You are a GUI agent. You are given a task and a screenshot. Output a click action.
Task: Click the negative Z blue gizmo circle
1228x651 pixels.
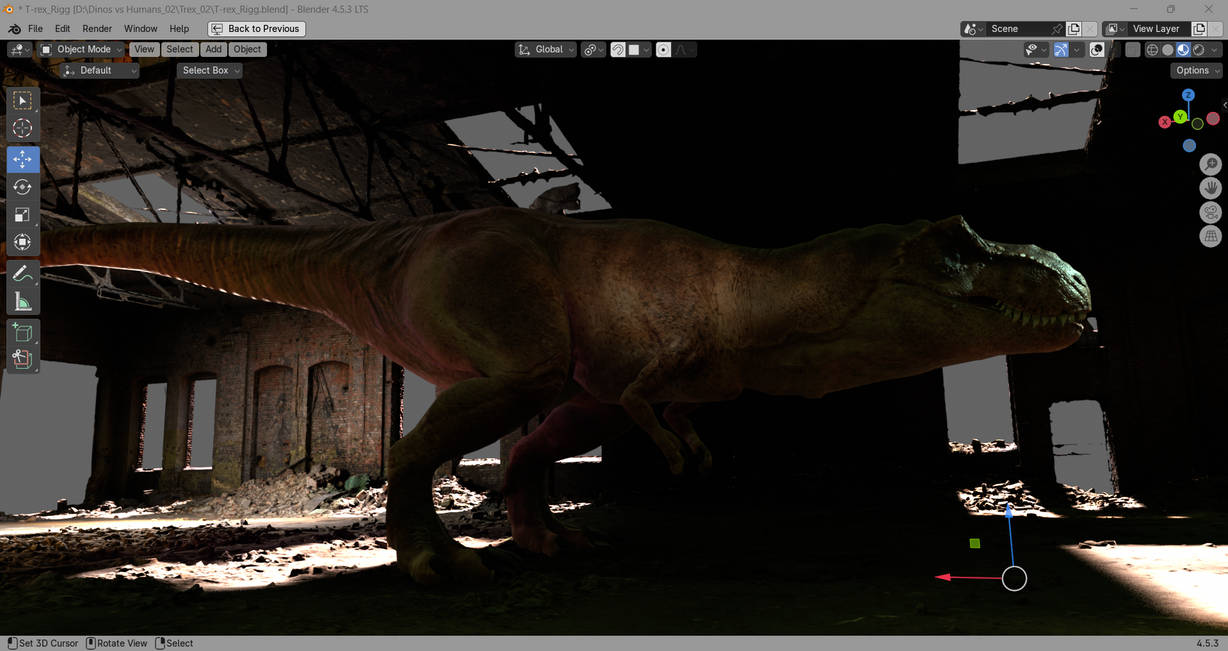pos(1189,145)
